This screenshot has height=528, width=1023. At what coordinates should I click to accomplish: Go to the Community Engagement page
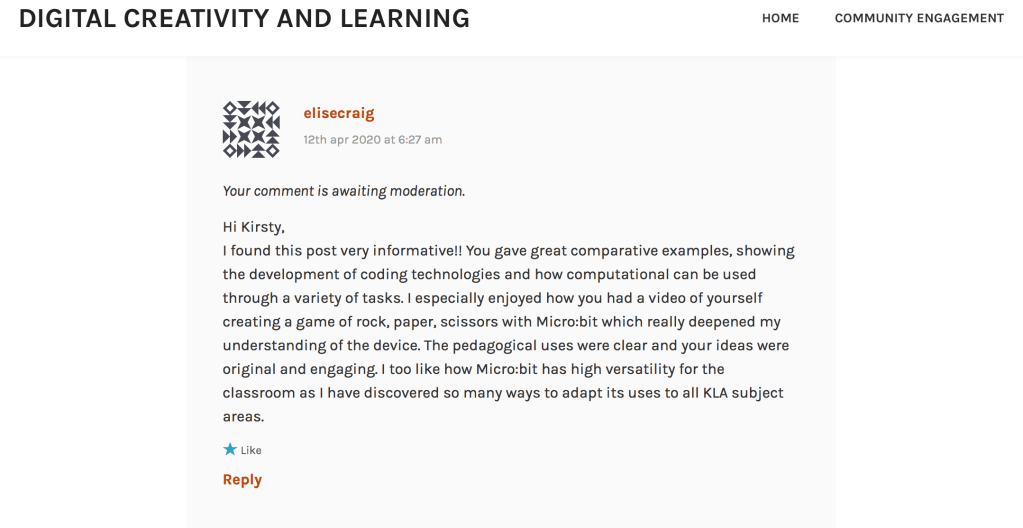click(919, 18)
